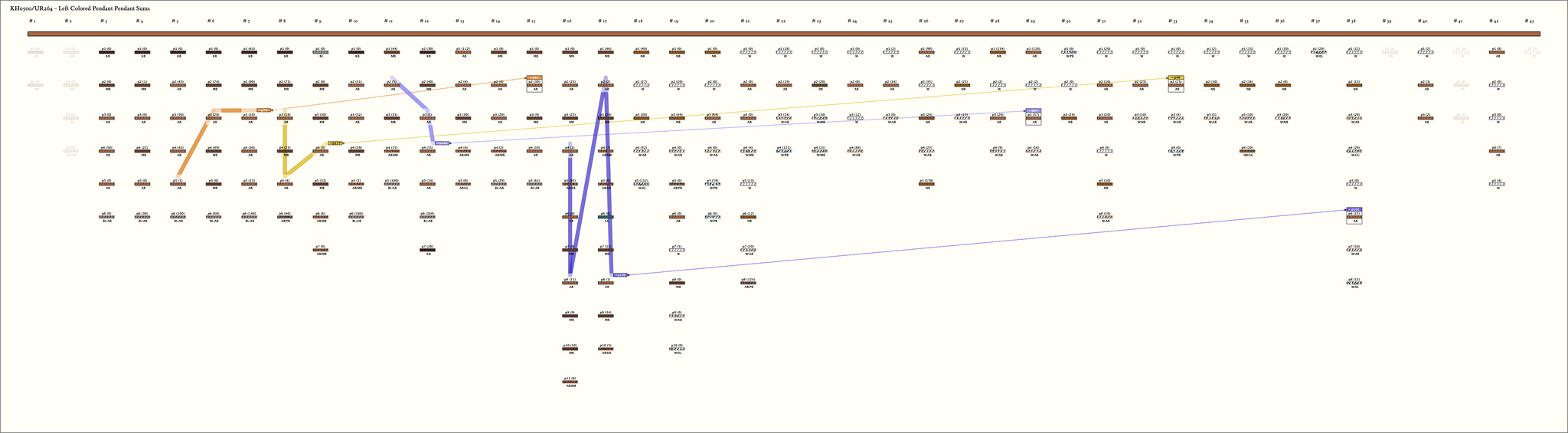Select column header # 17
The height and width of the screenshot is (433, 1568).
coord(603,21)
